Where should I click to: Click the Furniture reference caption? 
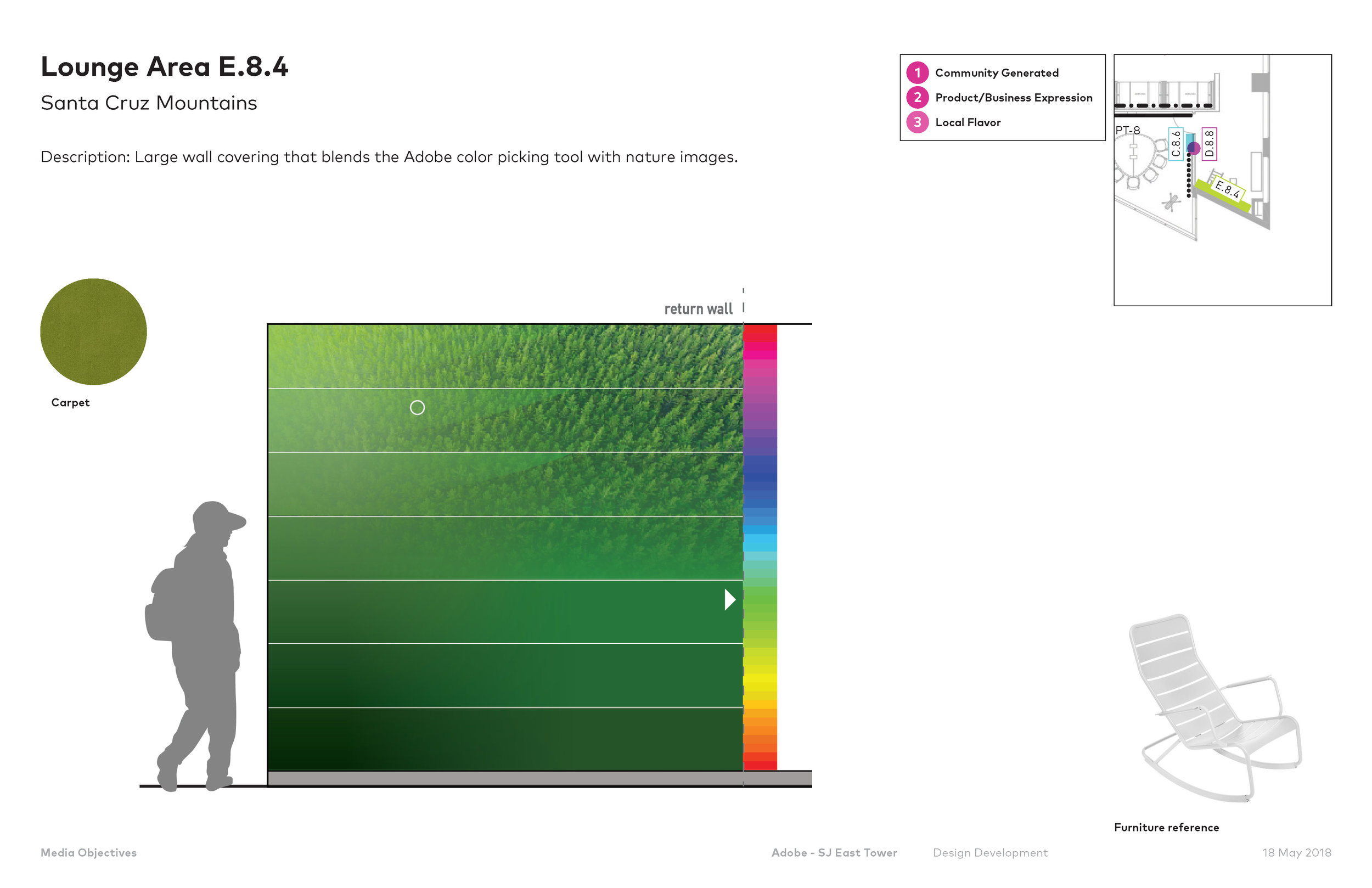click(x=1166, y=828)
